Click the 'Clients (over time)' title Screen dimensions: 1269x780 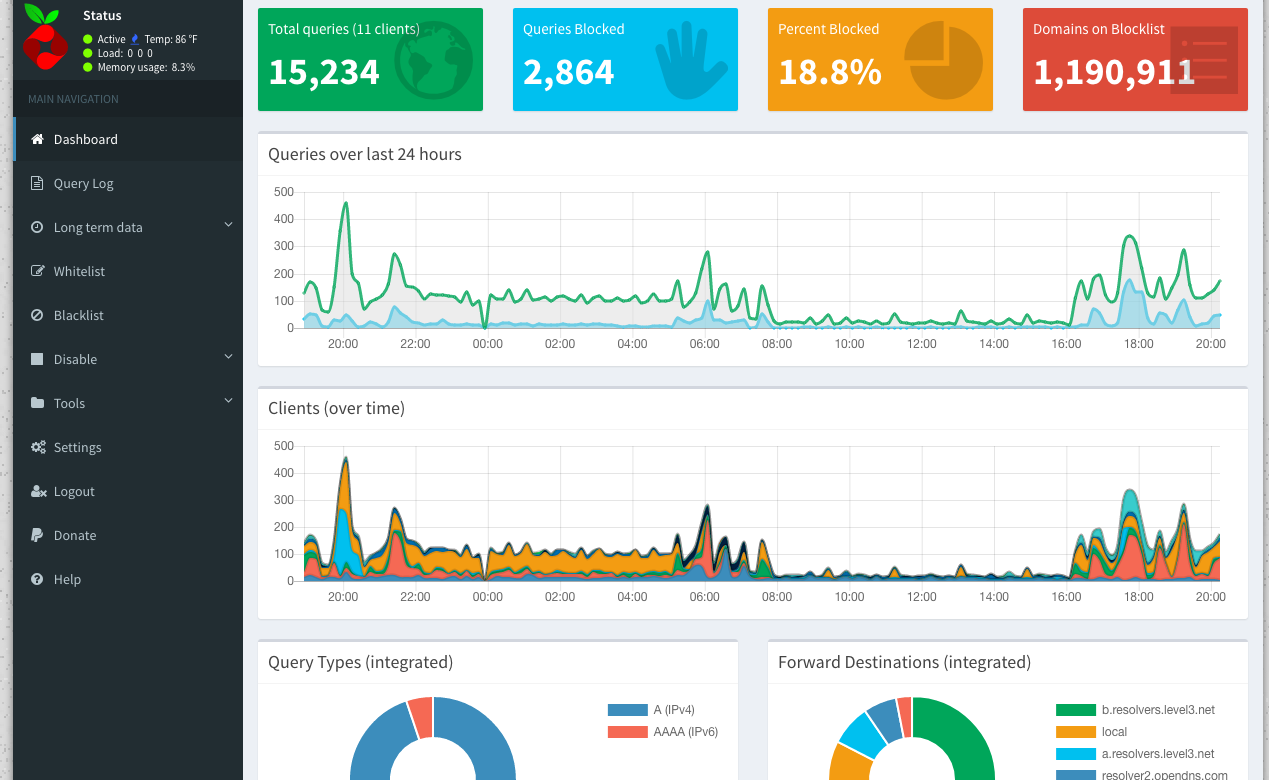pyautogui.click(x=336, y=408)
